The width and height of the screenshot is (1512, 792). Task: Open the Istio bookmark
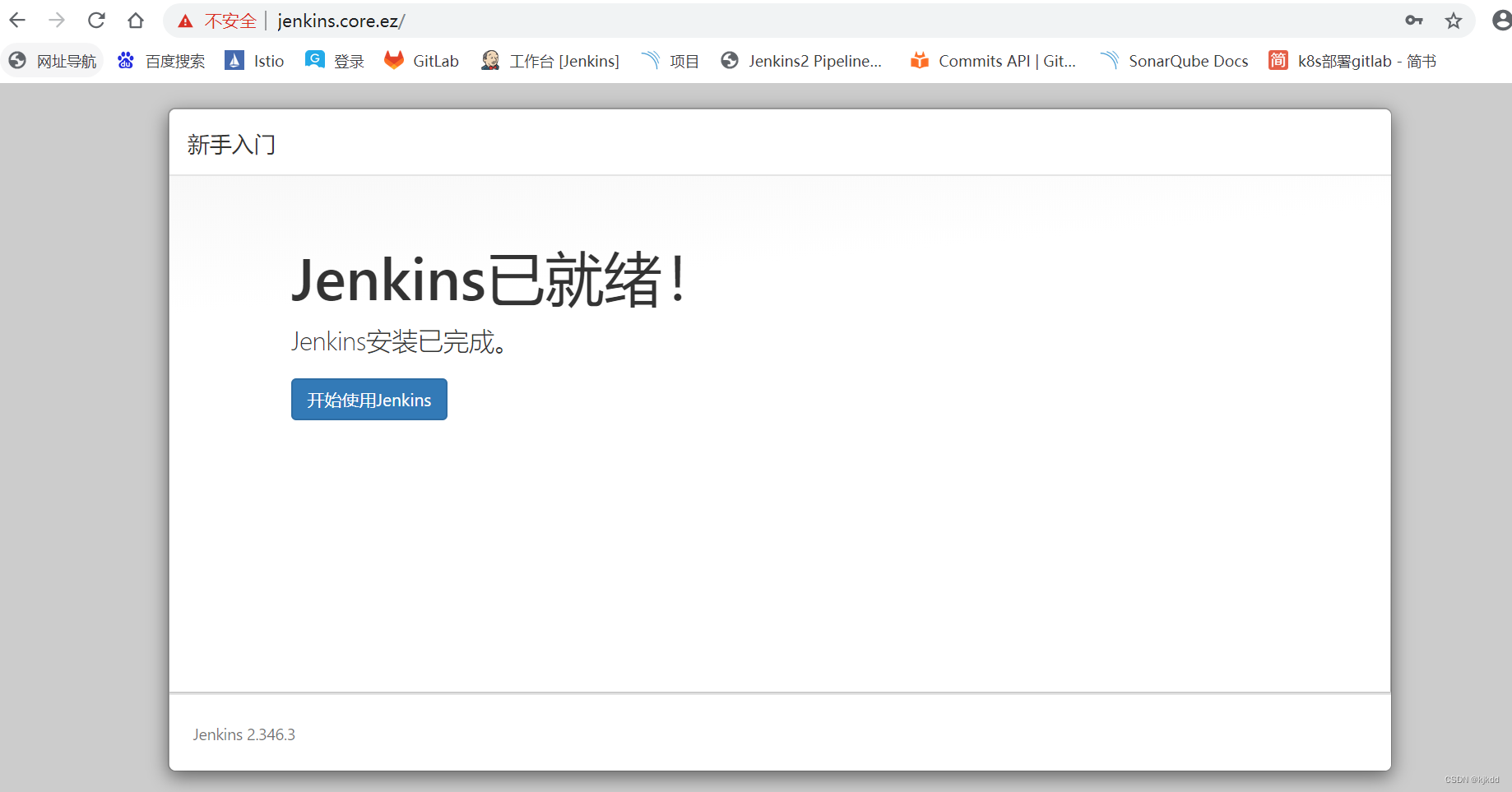pos(255,61)
